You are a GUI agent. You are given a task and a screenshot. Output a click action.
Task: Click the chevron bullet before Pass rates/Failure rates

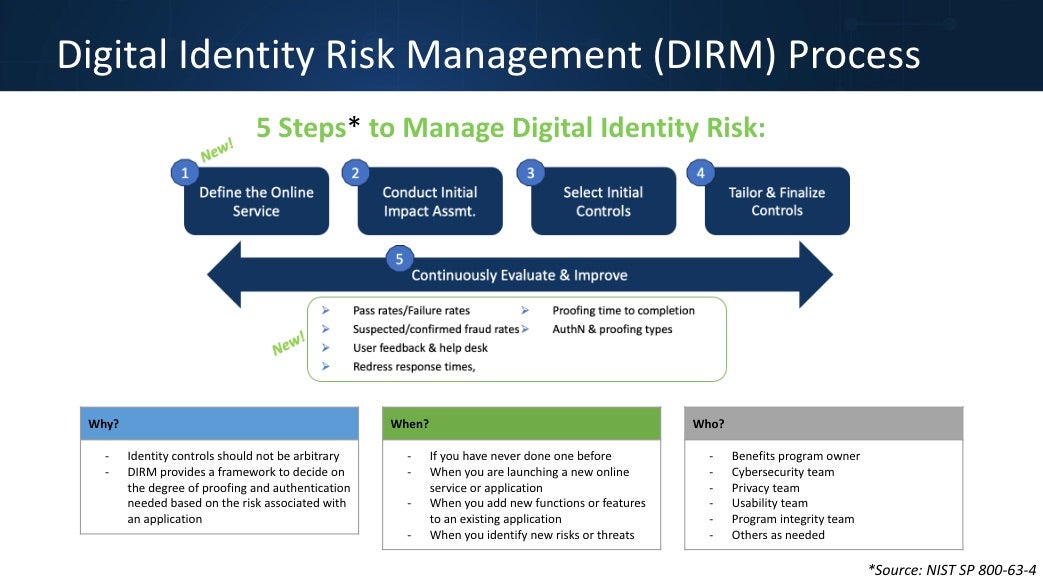point(326,311)
